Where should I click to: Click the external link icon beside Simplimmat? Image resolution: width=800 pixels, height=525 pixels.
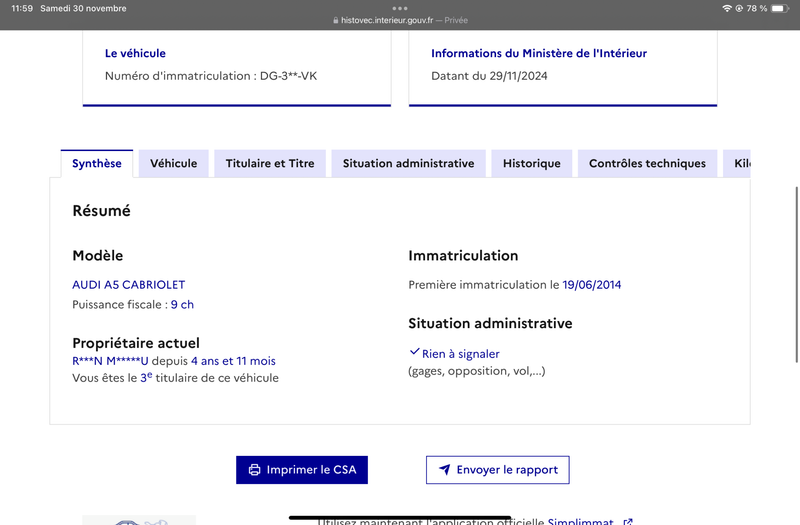pos(628,521)
